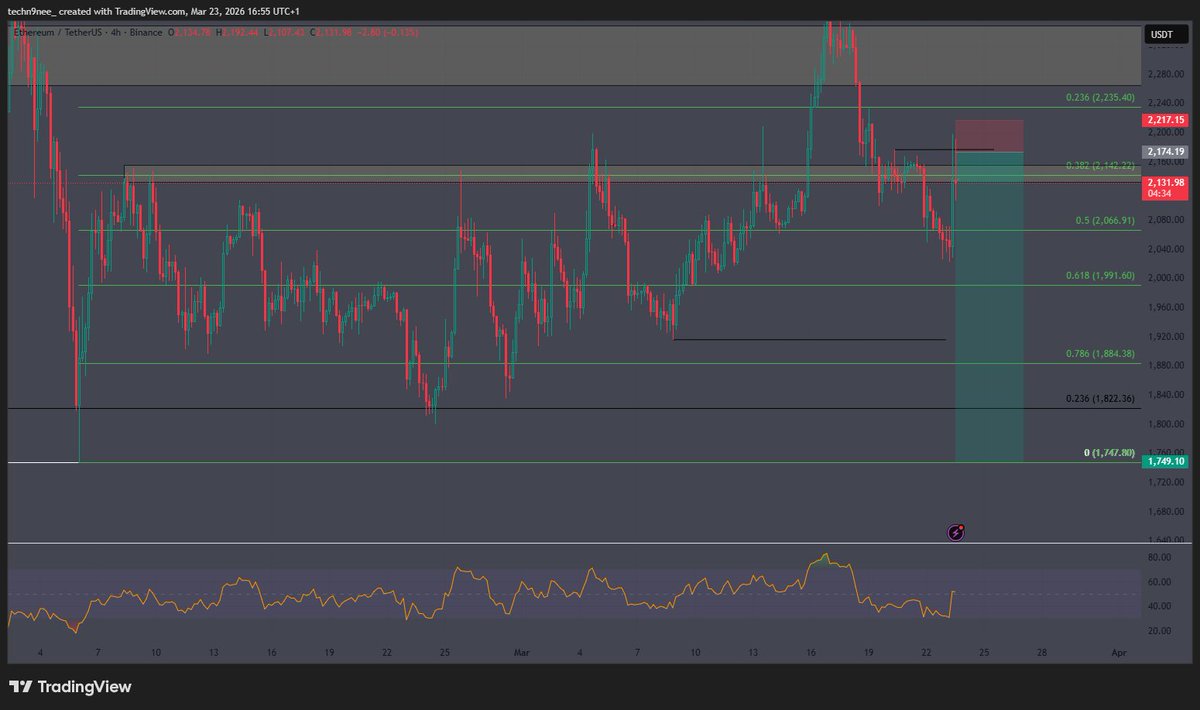This screenshot has width=1200, height=710.
Task: Select the 2,174.19 entry price label
Action: [1166, 151]
